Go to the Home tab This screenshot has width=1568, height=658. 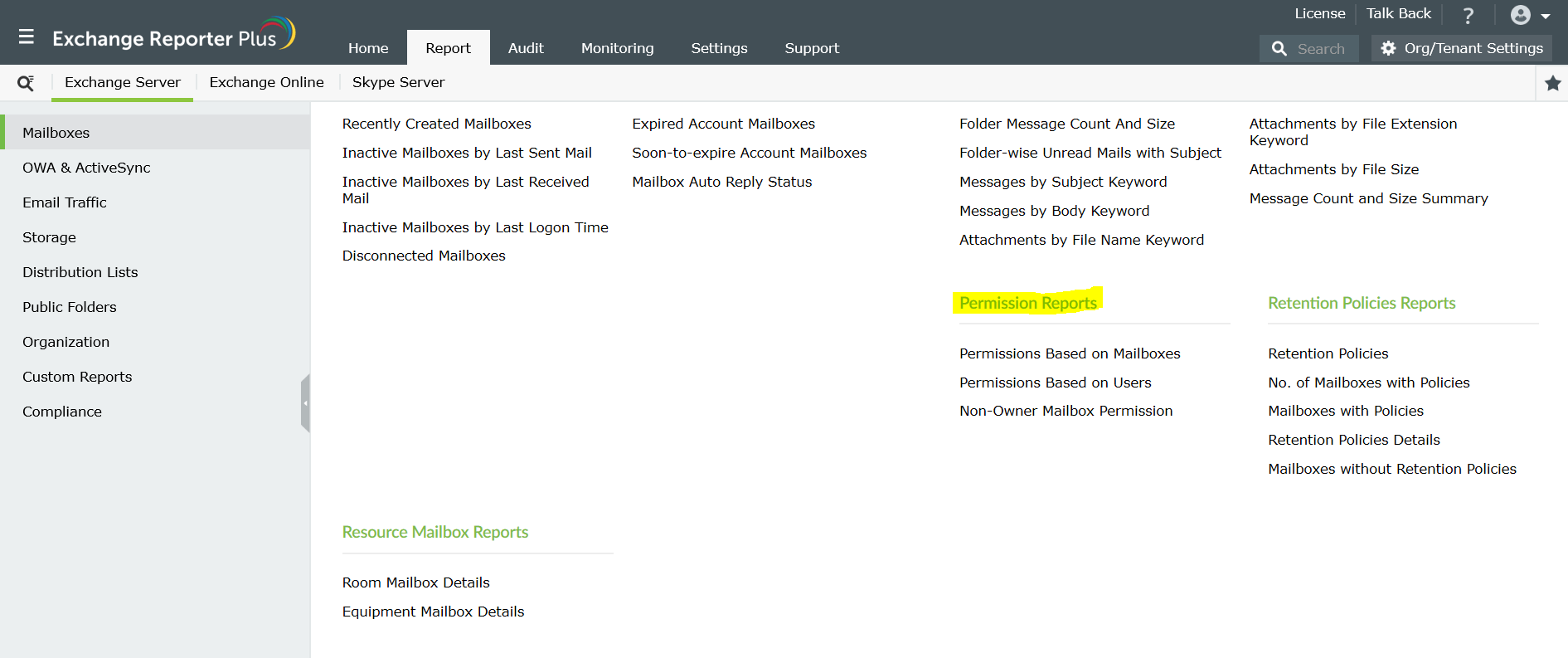pyautogui.click(x=368, y=48)
